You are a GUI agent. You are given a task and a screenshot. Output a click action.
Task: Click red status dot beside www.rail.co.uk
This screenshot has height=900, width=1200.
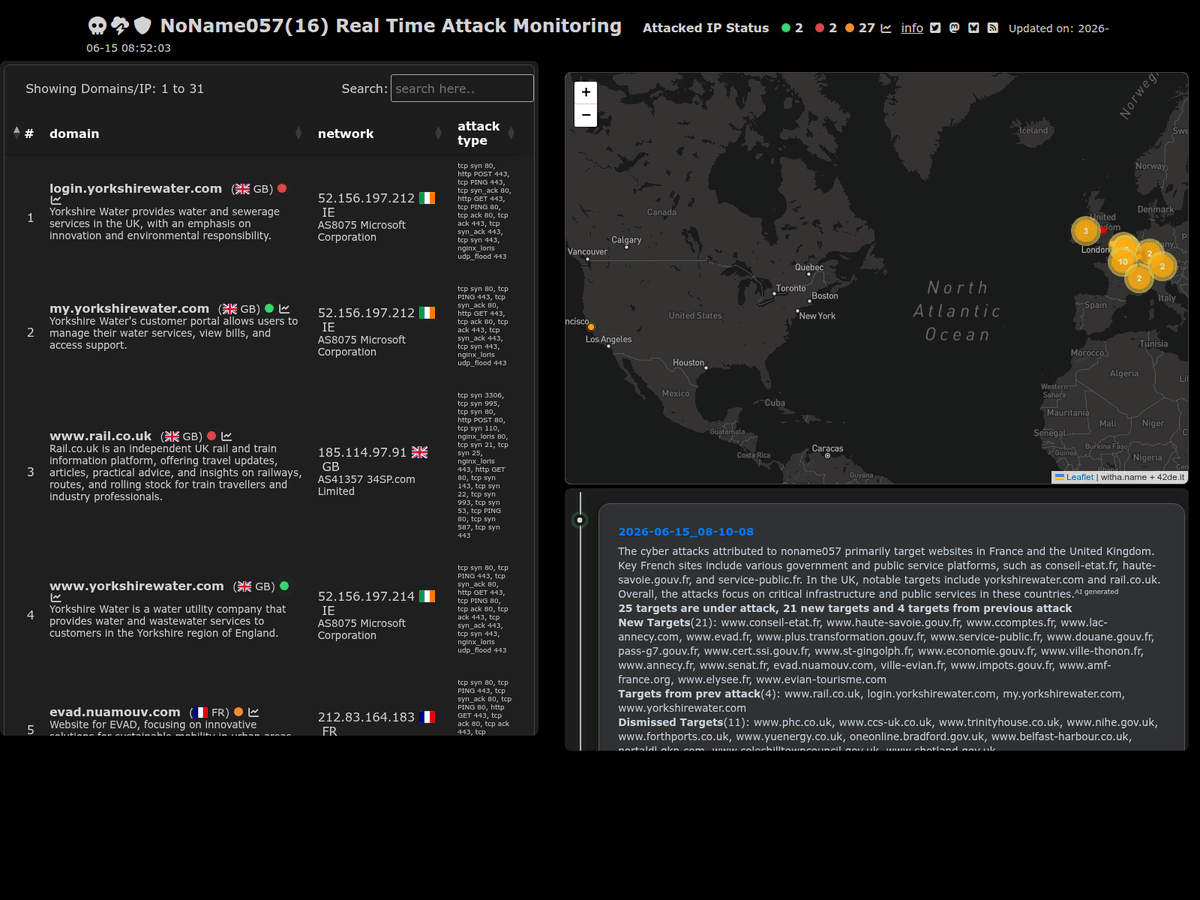211,436
